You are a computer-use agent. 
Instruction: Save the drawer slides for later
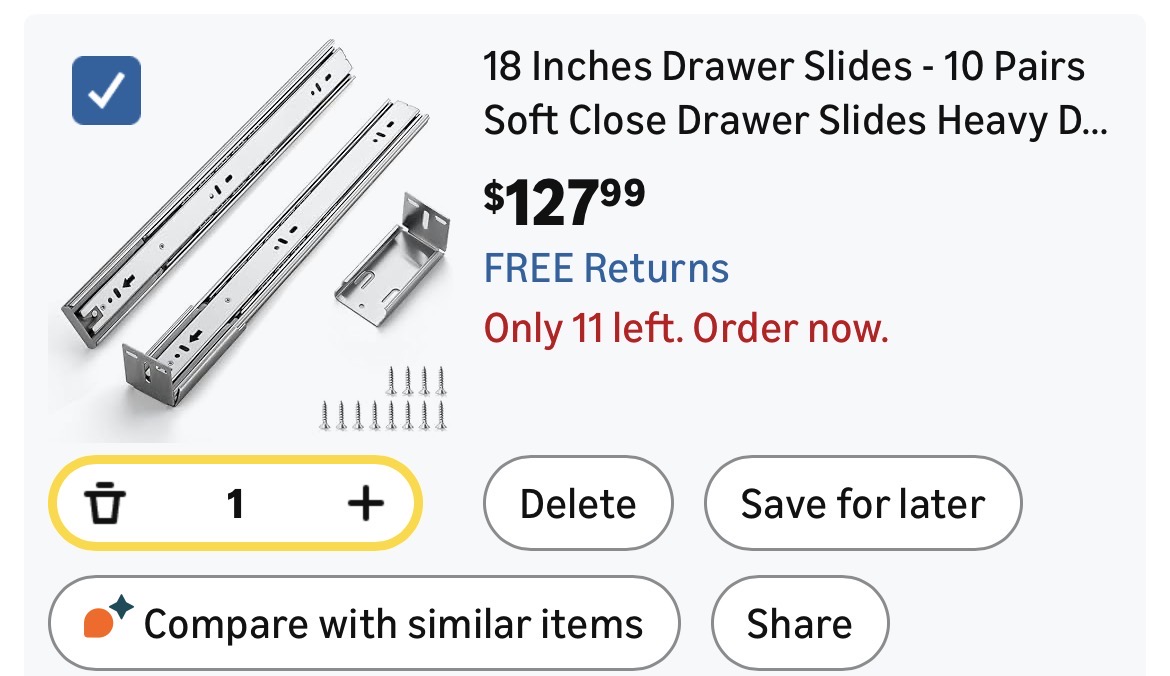(862, 504)
